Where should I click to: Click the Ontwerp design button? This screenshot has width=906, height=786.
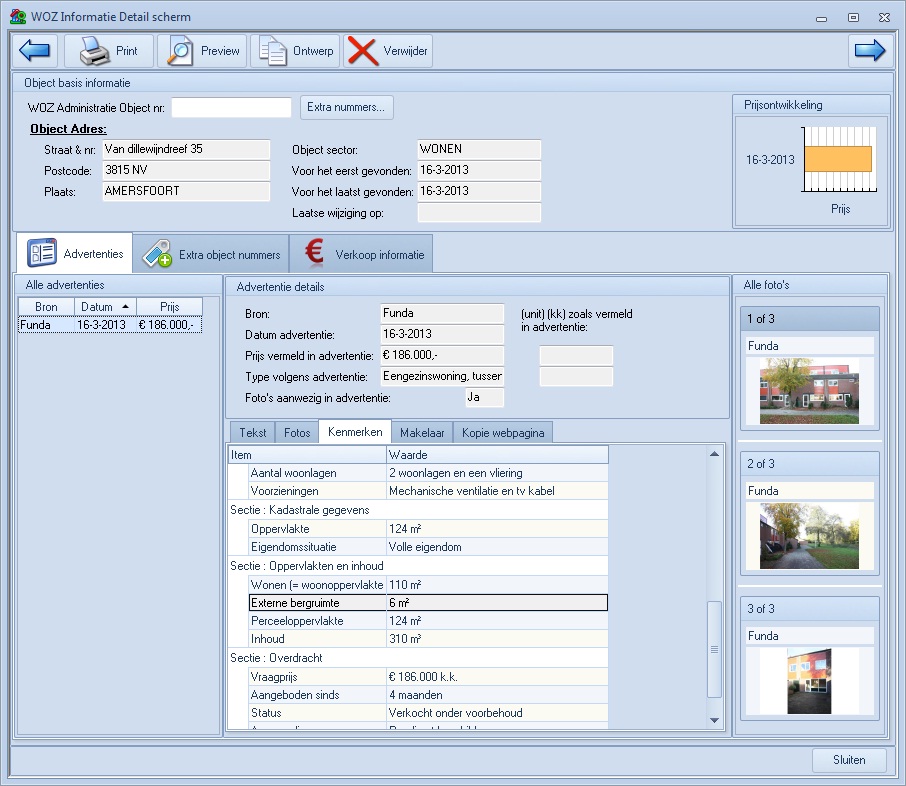coord(295,50)
